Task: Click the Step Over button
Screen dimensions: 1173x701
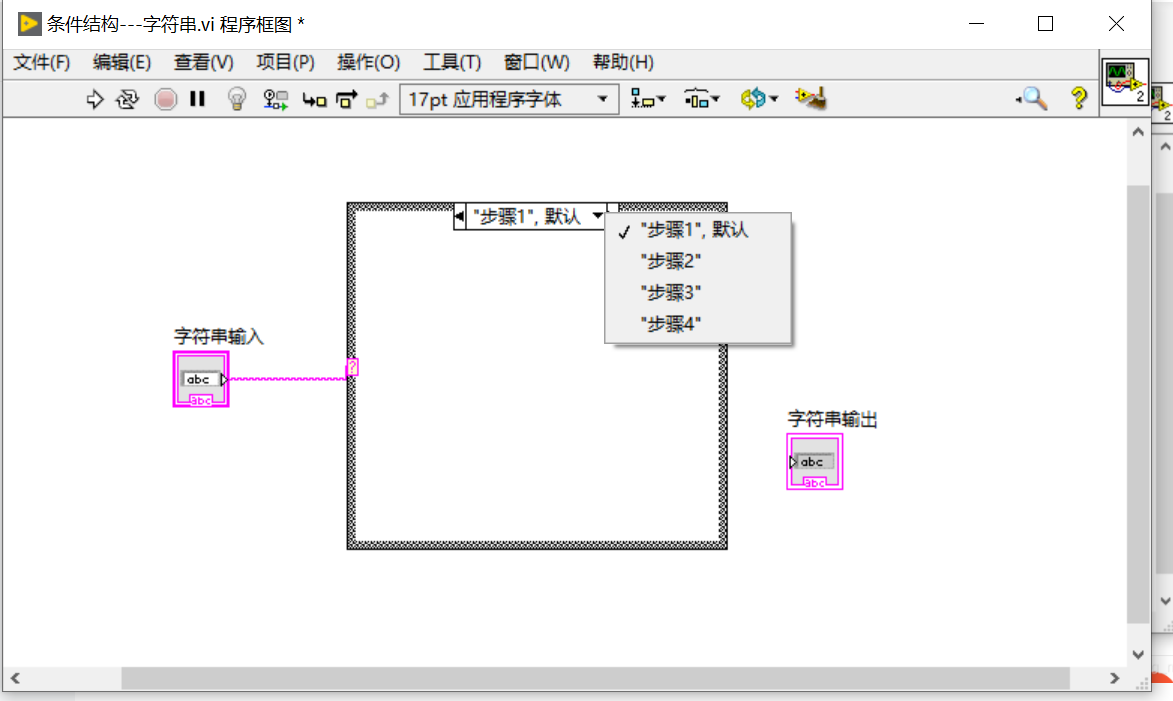Action: click(x=346, y=99)
